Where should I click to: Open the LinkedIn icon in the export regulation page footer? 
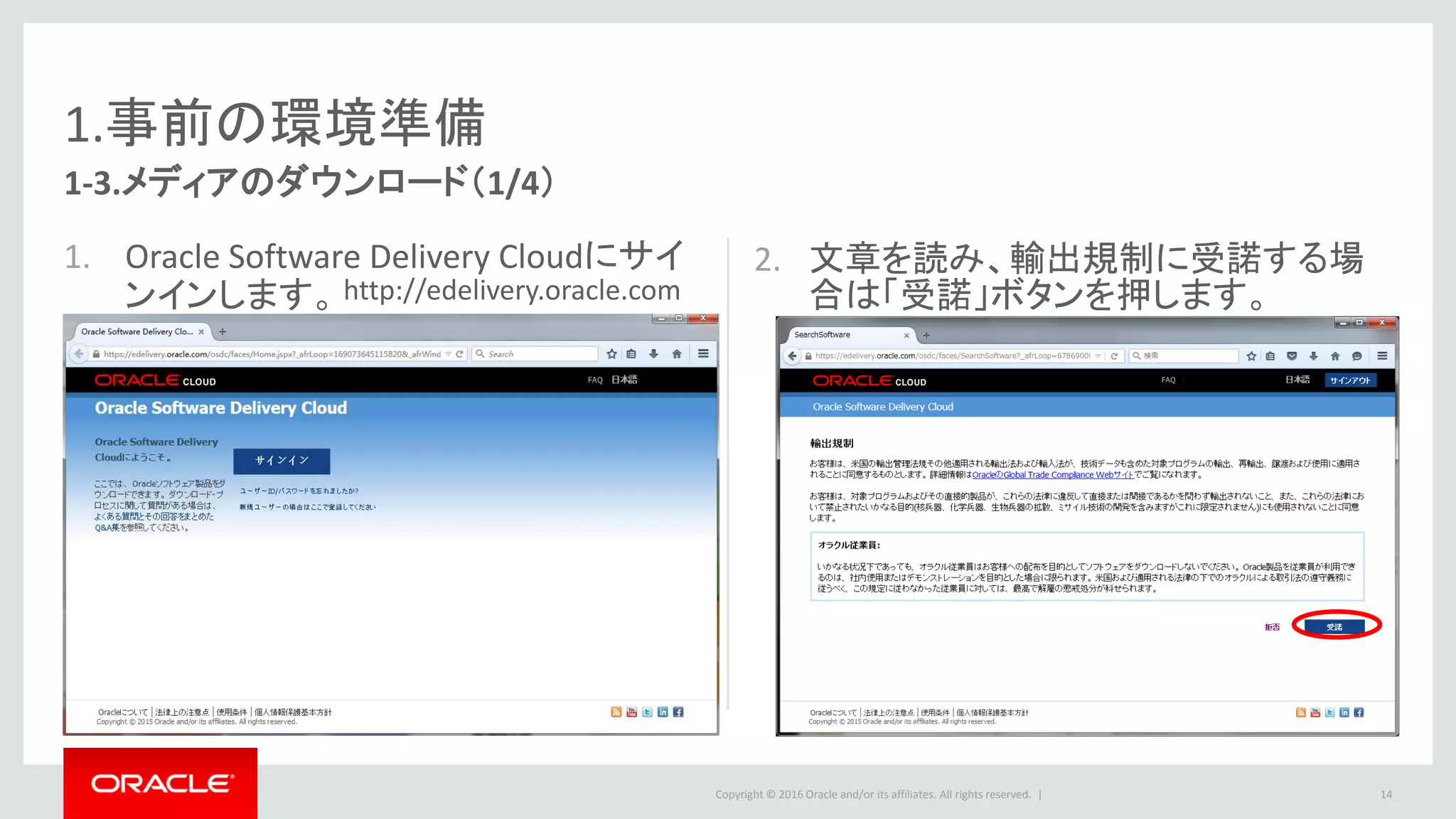click(1344, 712)
